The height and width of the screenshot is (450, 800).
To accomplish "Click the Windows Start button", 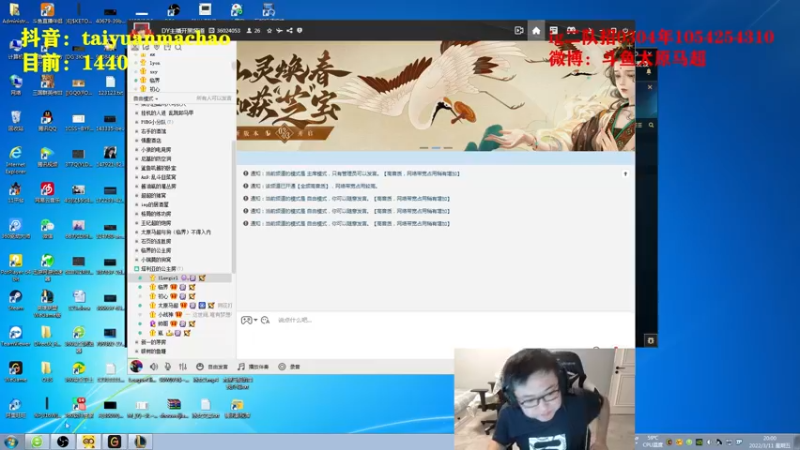I will [x=11, y=441].
